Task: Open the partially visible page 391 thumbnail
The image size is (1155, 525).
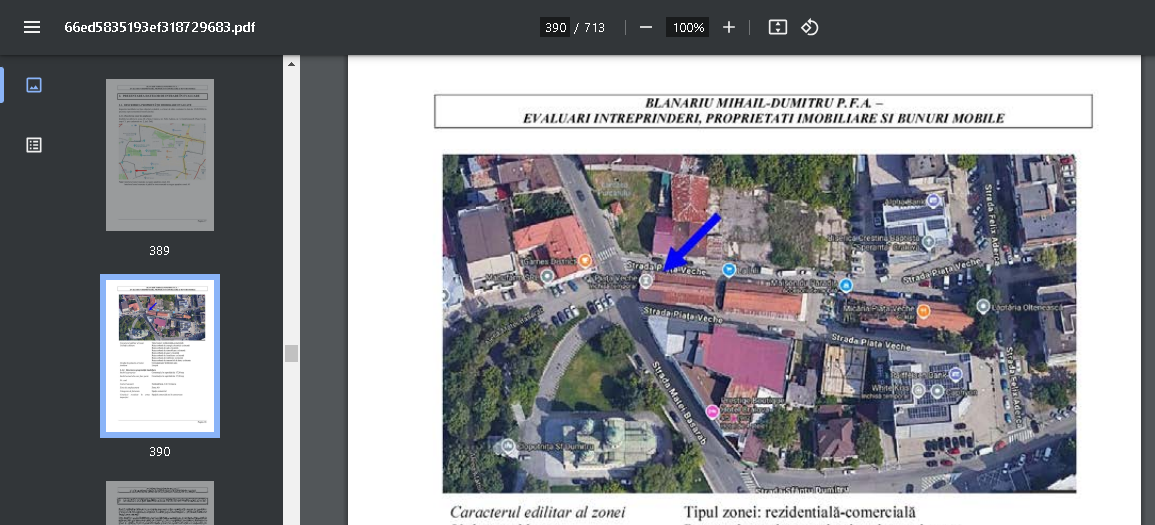Action: tap(160, 503)
